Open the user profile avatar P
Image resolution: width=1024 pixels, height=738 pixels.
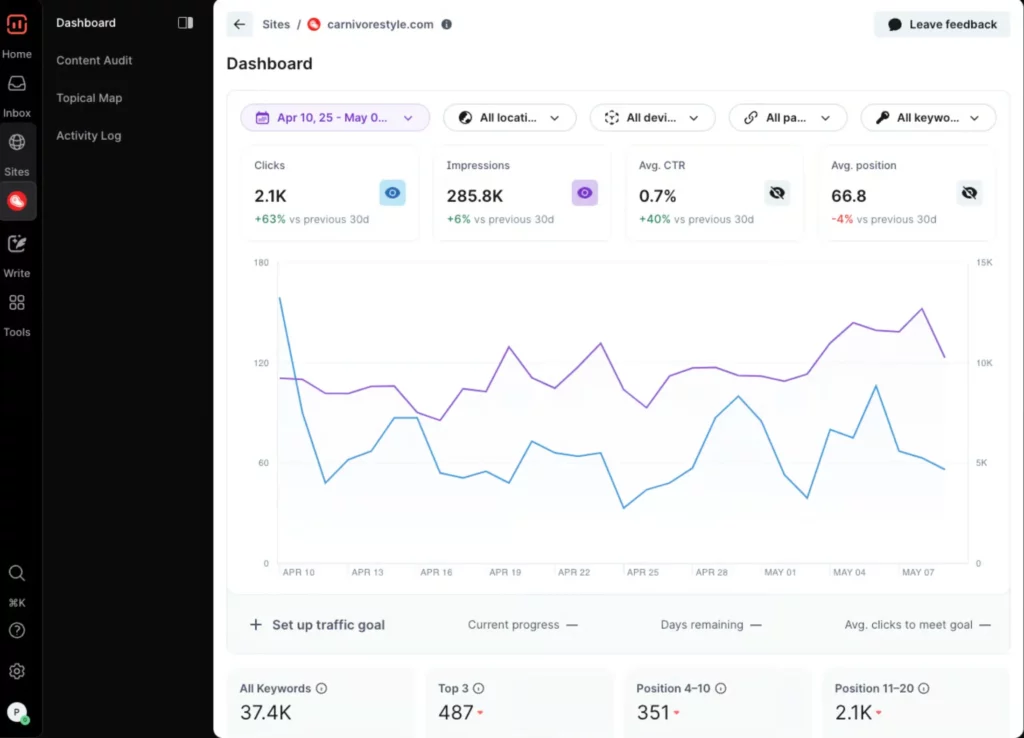[17, 713]
